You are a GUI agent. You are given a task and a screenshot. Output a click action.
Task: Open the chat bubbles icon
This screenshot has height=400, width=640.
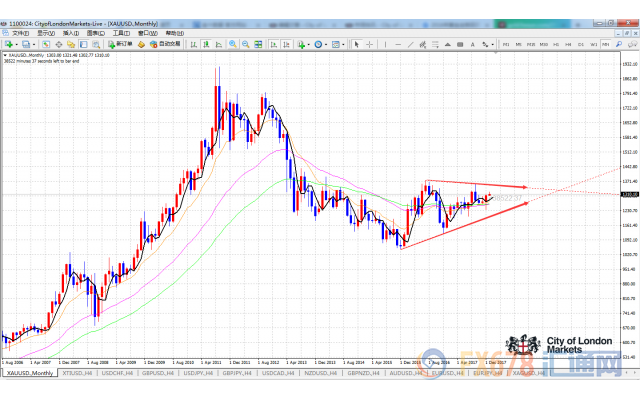[633, 44]
